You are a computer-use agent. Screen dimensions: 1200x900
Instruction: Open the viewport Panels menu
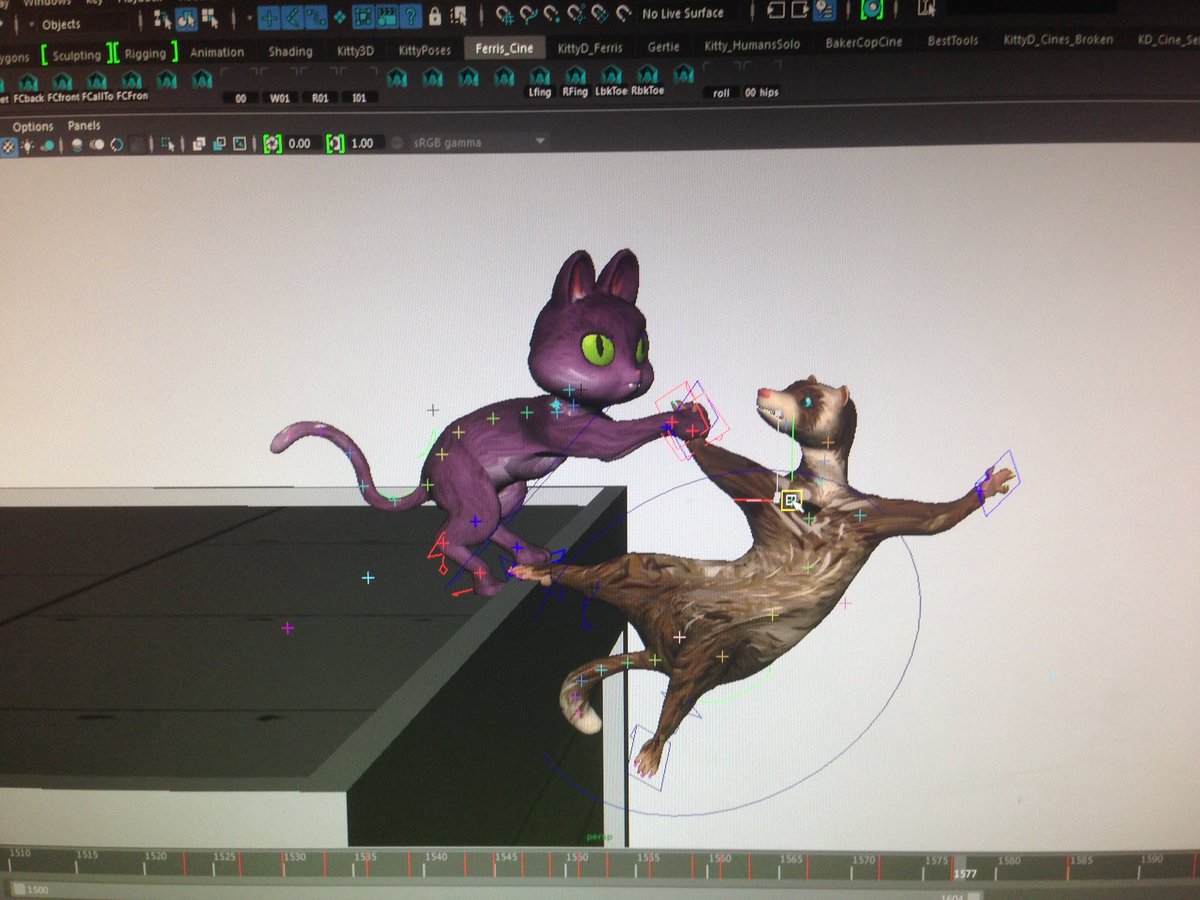85,127
